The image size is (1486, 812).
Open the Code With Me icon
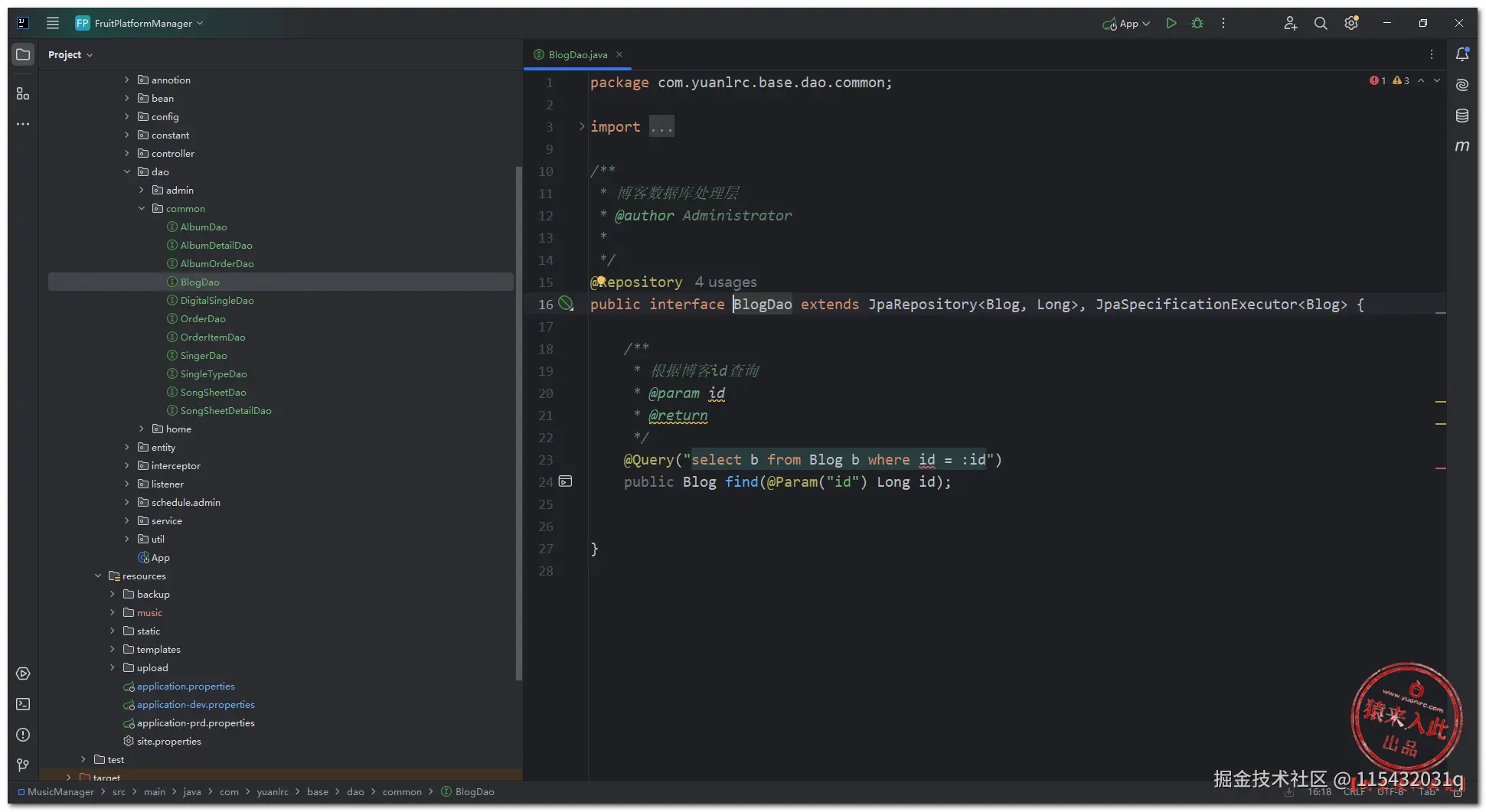tap(1290, 23)
